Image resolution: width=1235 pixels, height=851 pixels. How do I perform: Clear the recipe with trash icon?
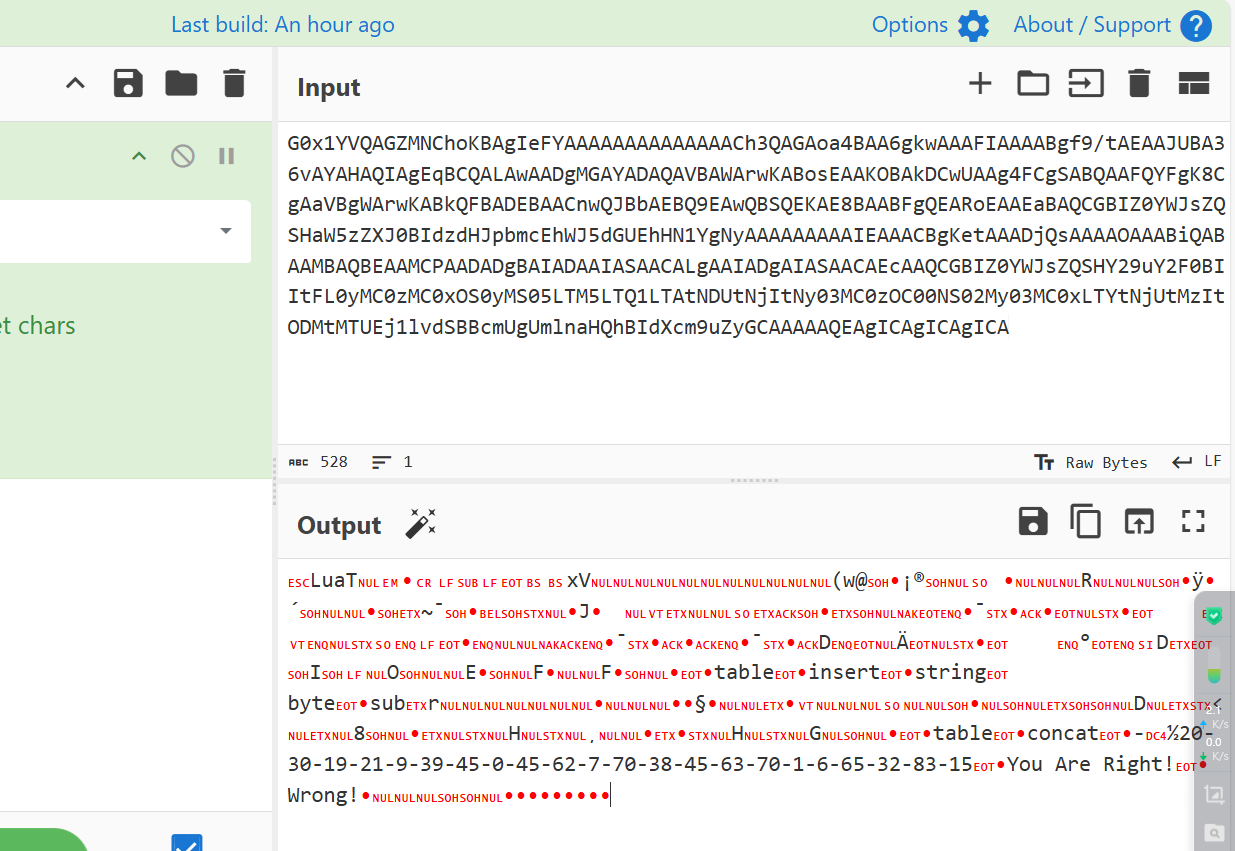[x=234, y=83]
